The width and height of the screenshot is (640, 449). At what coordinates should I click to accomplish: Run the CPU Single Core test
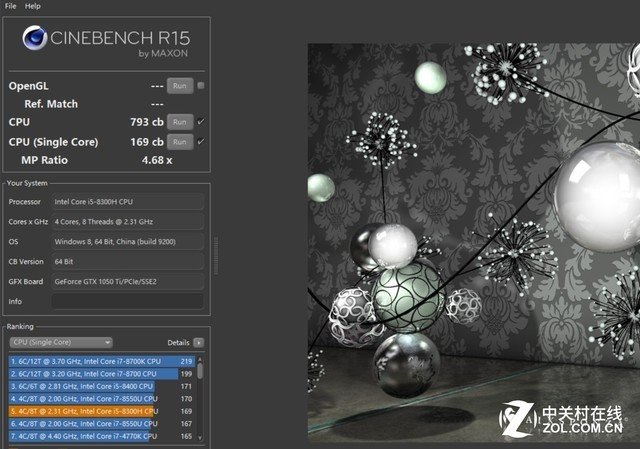pyautogui.click(x=179, y=141)
